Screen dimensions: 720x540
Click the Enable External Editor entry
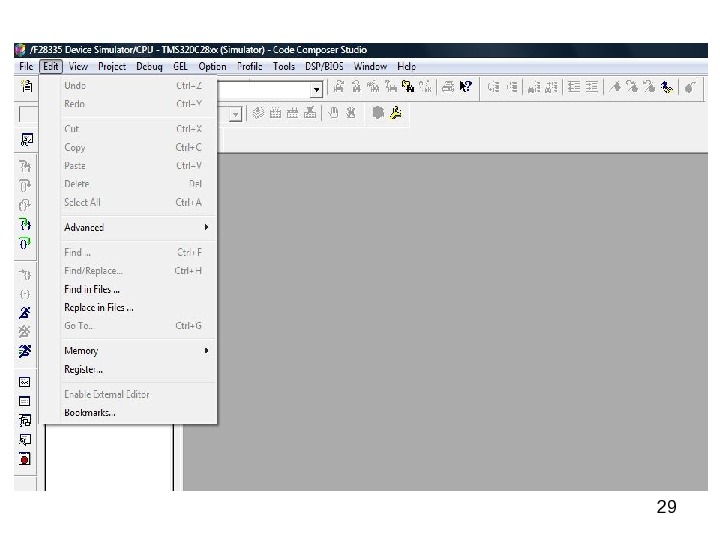pos(137,394)
